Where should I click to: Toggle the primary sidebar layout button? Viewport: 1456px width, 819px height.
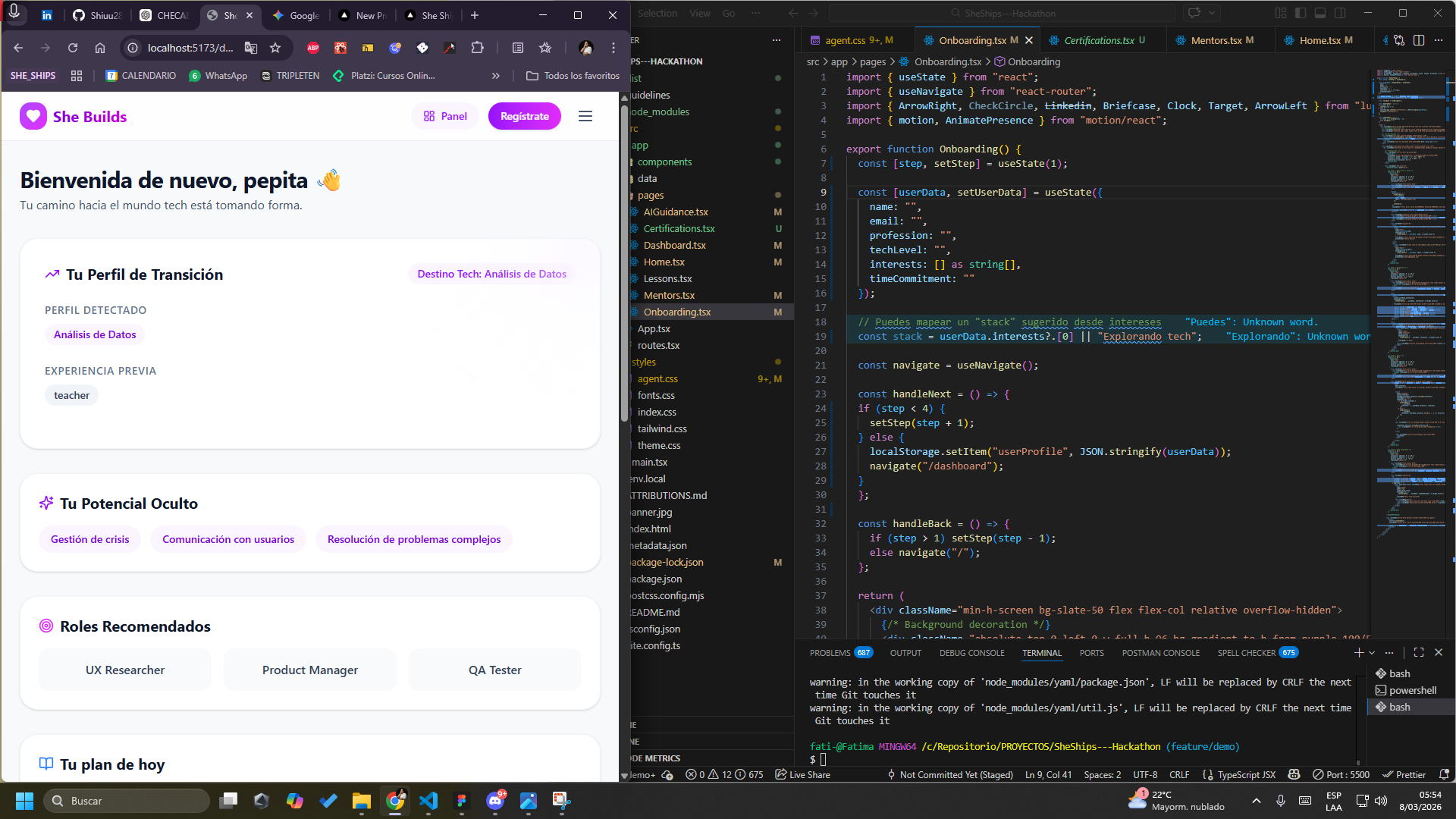pyautogui.click(x=1301, y=13)
